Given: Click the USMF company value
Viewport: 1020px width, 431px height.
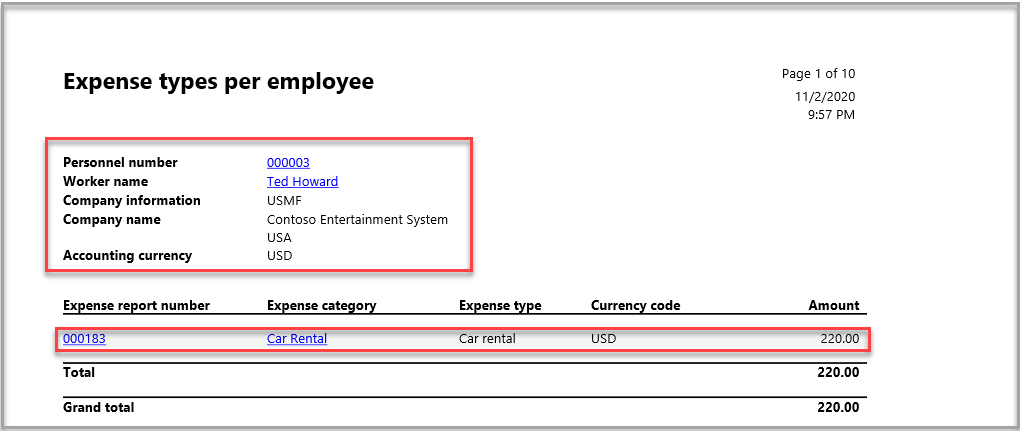Looking at the screenshot, I should pyautogui.click(x=284, y=200).
